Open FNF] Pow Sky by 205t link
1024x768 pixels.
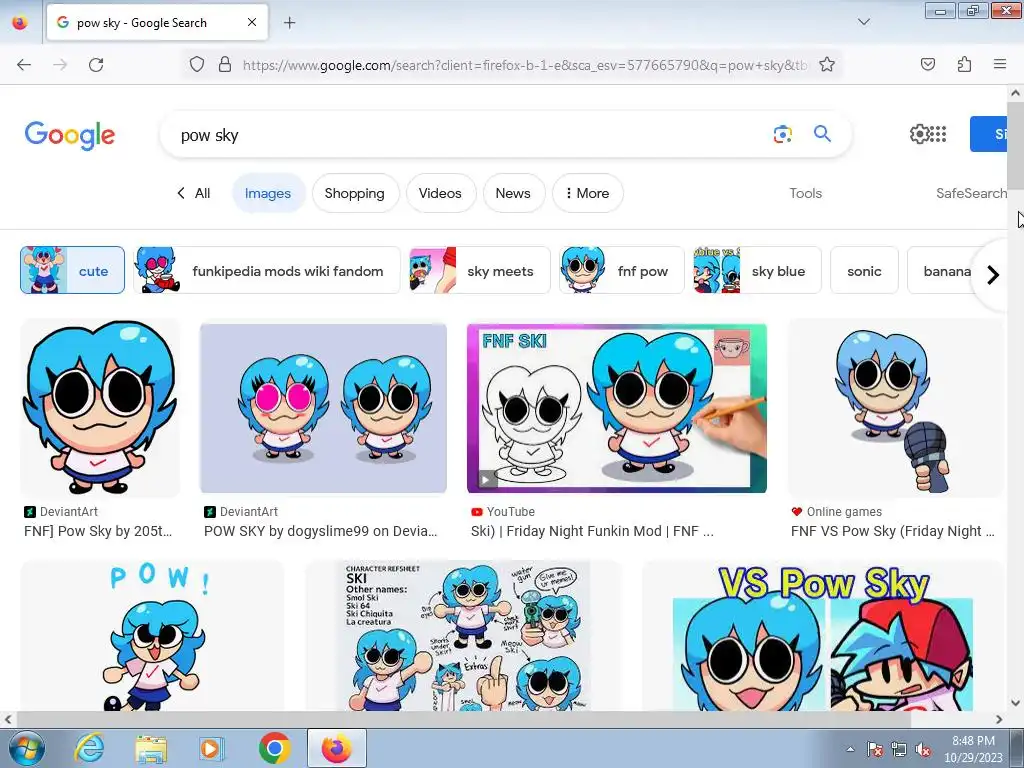coord(98,531)
